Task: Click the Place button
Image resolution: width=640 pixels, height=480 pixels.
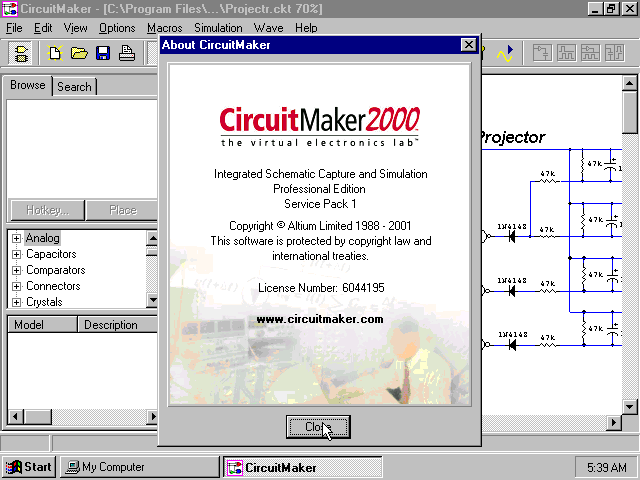Action: [122, 210]
